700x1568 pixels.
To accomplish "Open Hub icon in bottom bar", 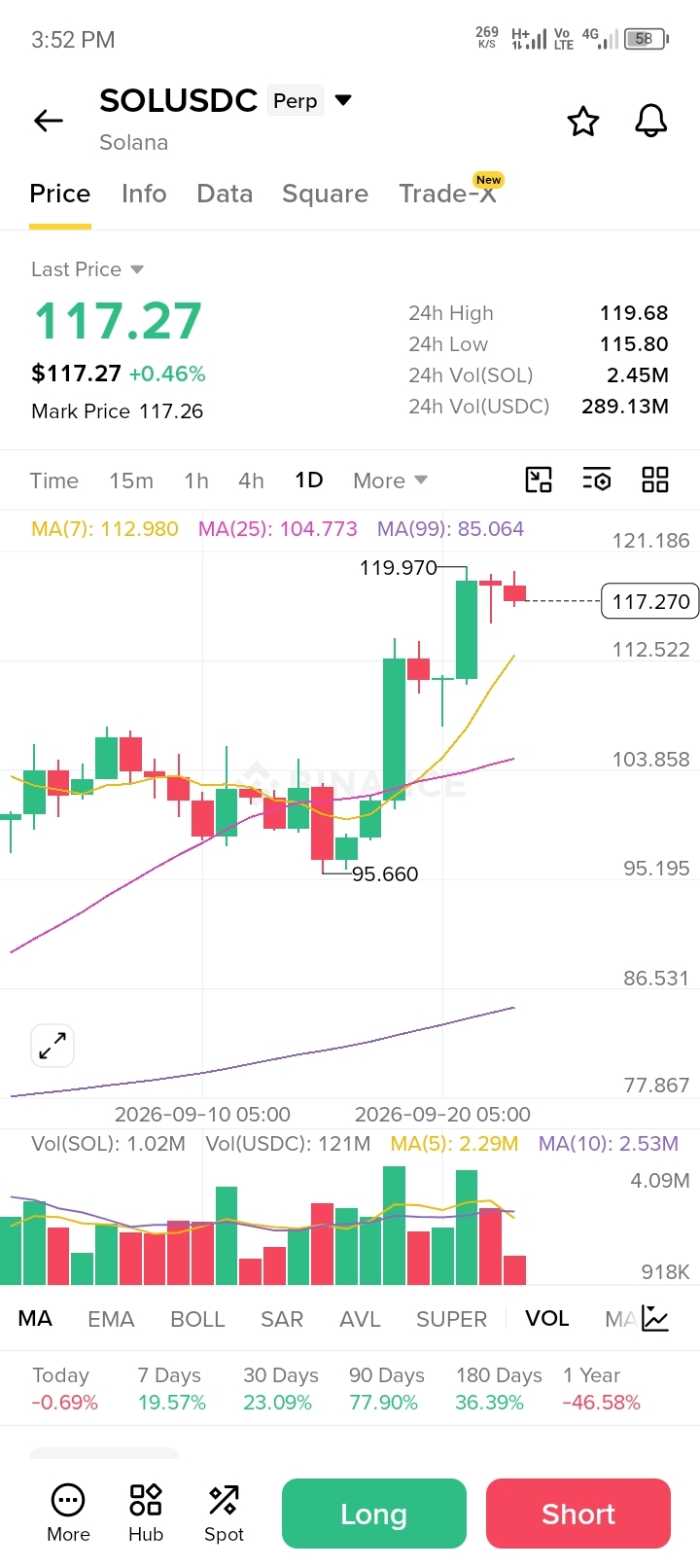I will tap(146, 1513).
